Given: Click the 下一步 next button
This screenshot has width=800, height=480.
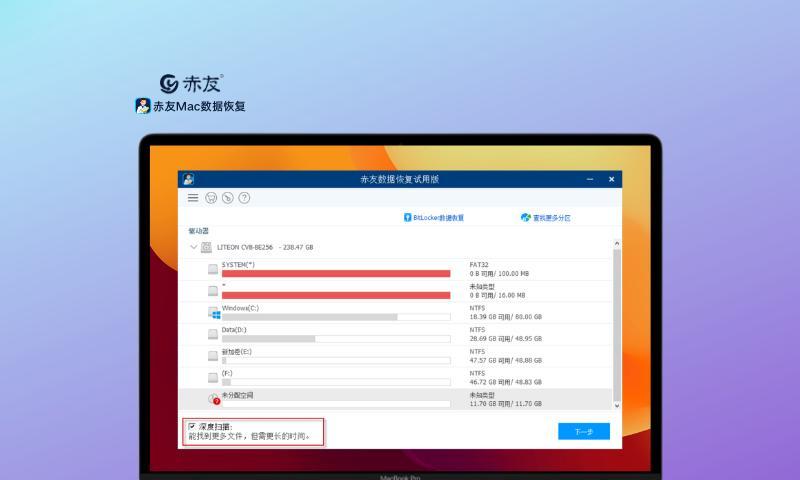Looking at the screenshot, I should tap(584, 432).
